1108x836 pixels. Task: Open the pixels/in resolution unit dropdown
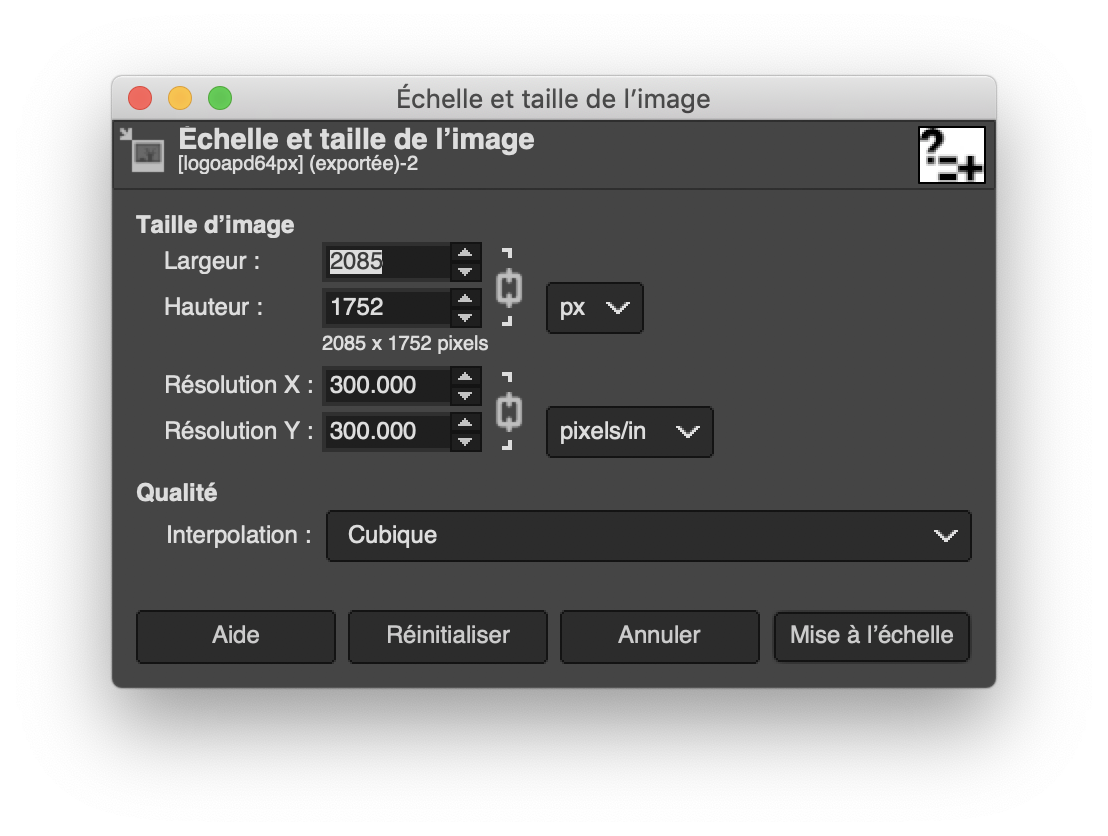[629, 432]
